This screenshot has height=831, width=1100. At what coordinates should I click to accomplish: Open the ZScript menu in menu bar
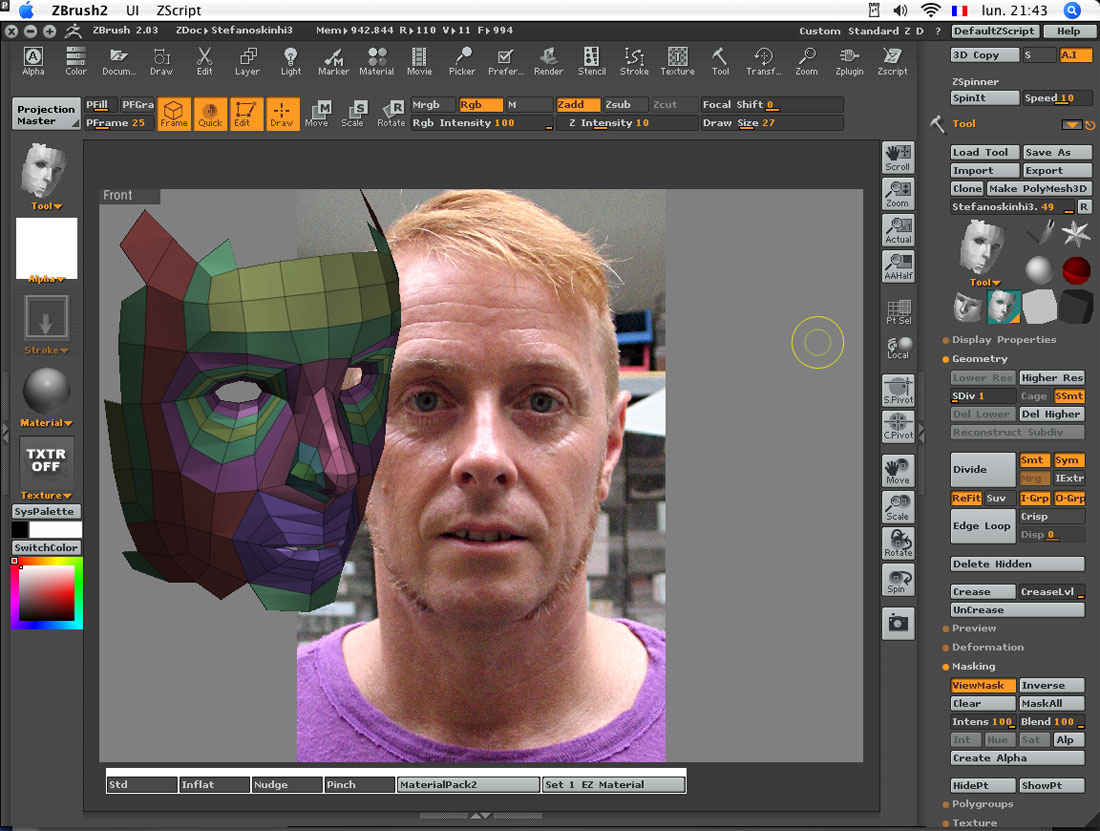coord(179,10)
